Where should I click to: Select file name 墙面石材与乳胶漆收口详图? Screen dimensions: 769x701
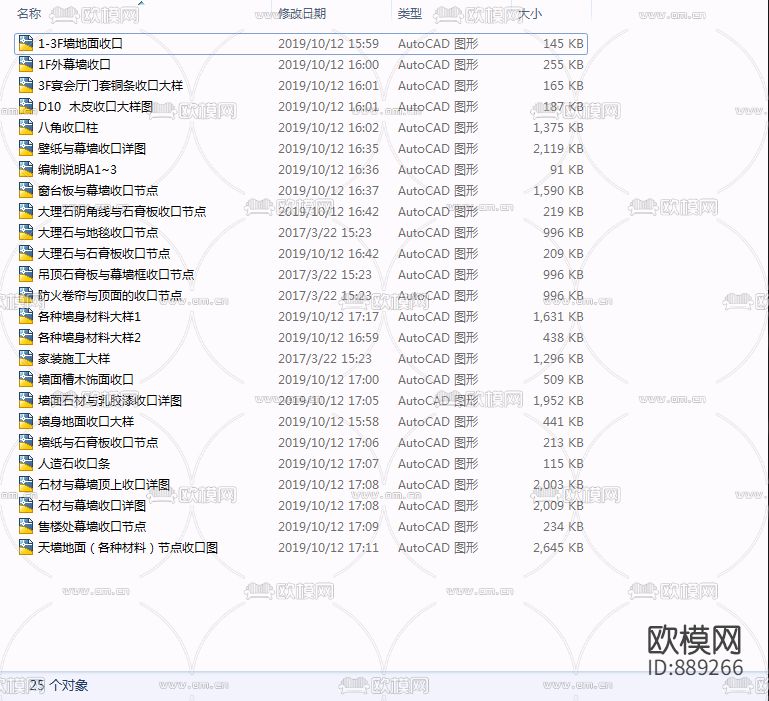pyautogui.click(x=110, y=401)
